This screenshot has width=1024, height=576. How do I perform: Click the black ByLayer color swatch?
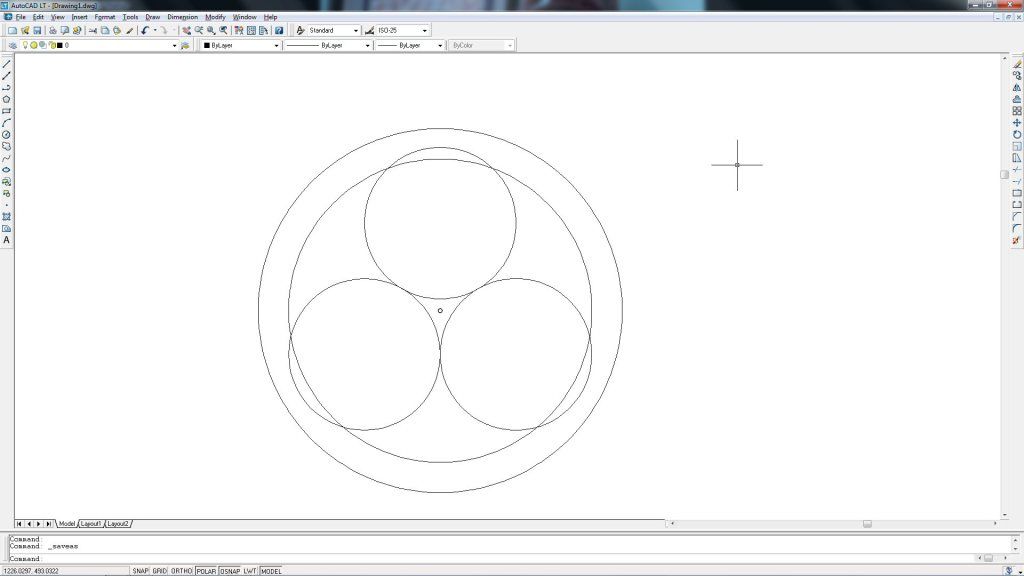[x=207, y=46]
